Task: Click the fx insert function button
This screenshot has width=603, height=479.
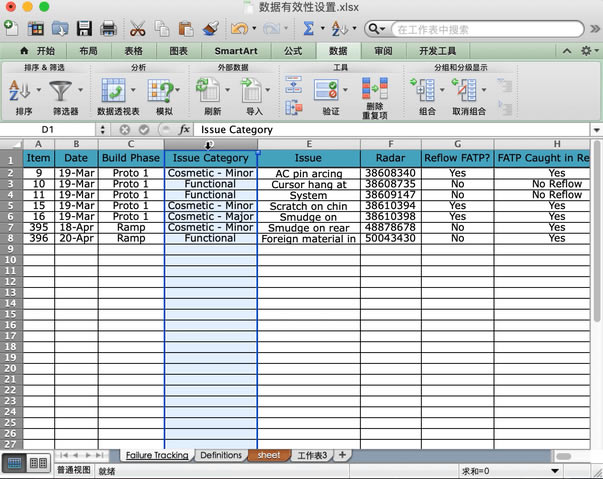Action: [184, 130]
